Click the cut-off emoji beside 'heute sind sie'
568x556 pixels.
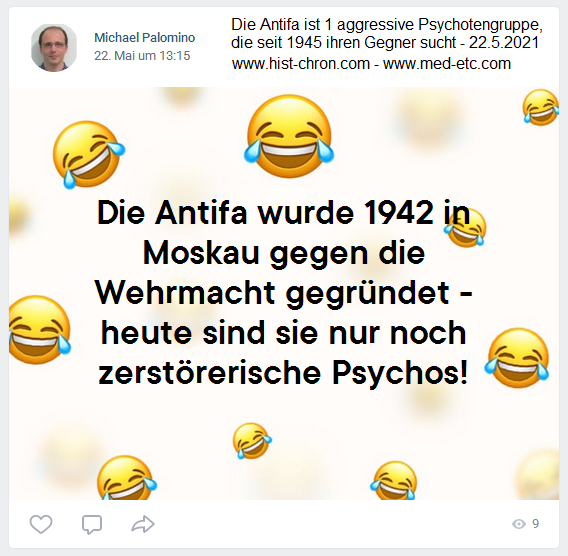pyautogui.click(x=39, y=330)
